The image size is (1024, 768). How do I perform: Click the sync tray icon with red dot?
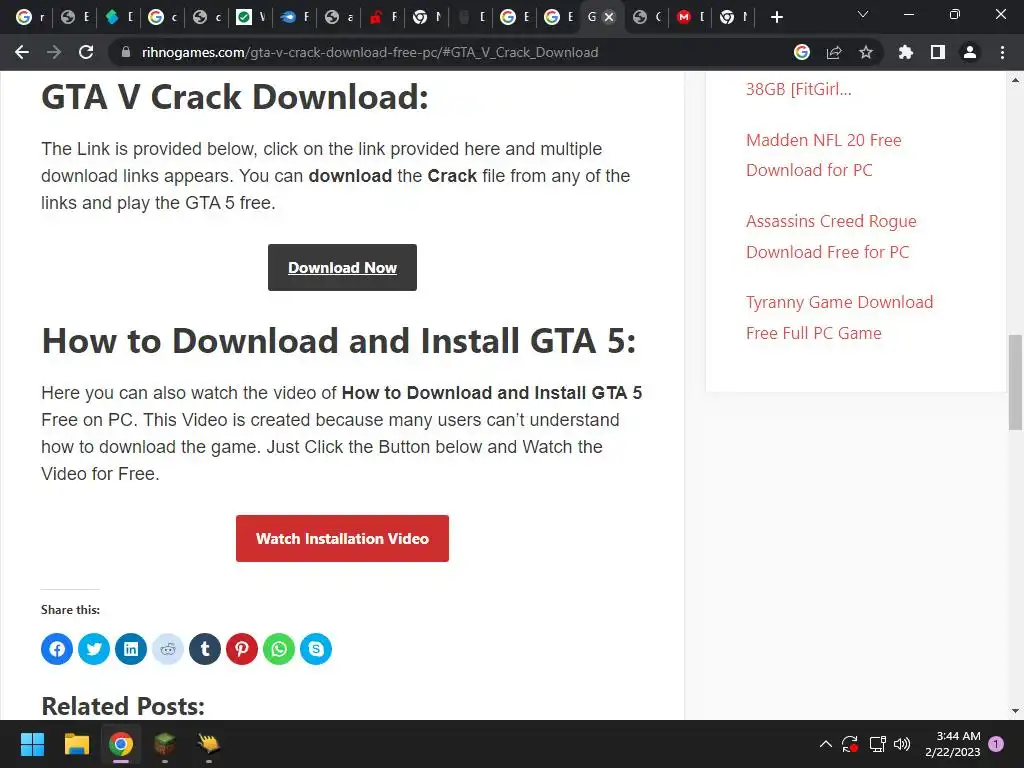pos(850,744)
